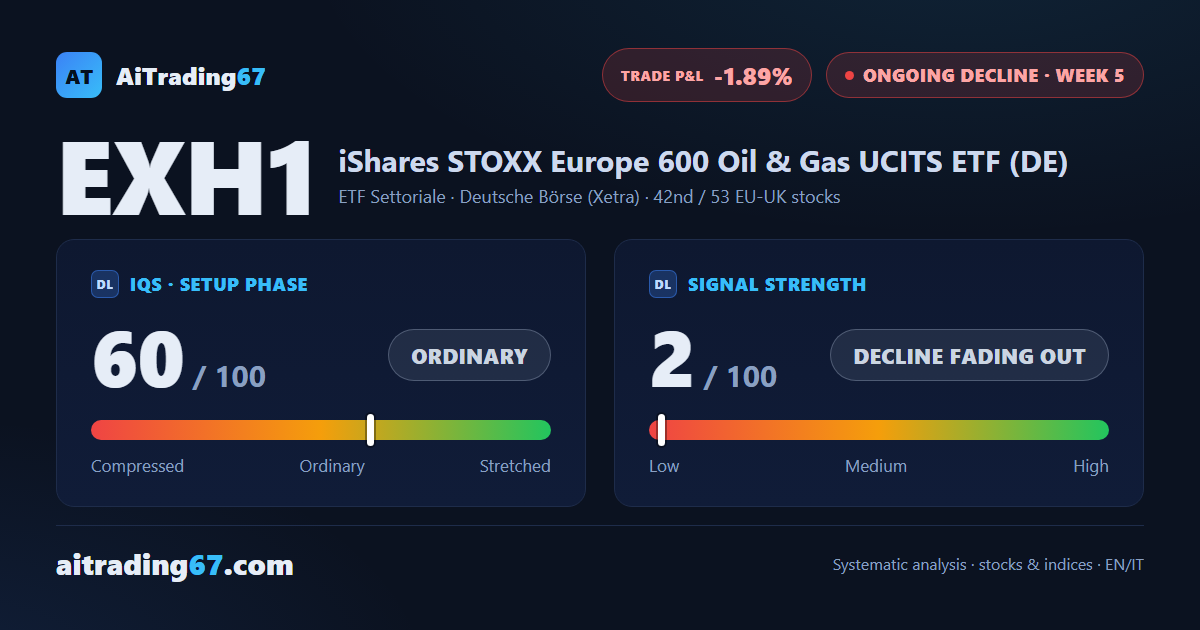The width and height of the screenshot is (1200, 630).
Task: Click the AT logo icon
Action: (x=79, y=75)
